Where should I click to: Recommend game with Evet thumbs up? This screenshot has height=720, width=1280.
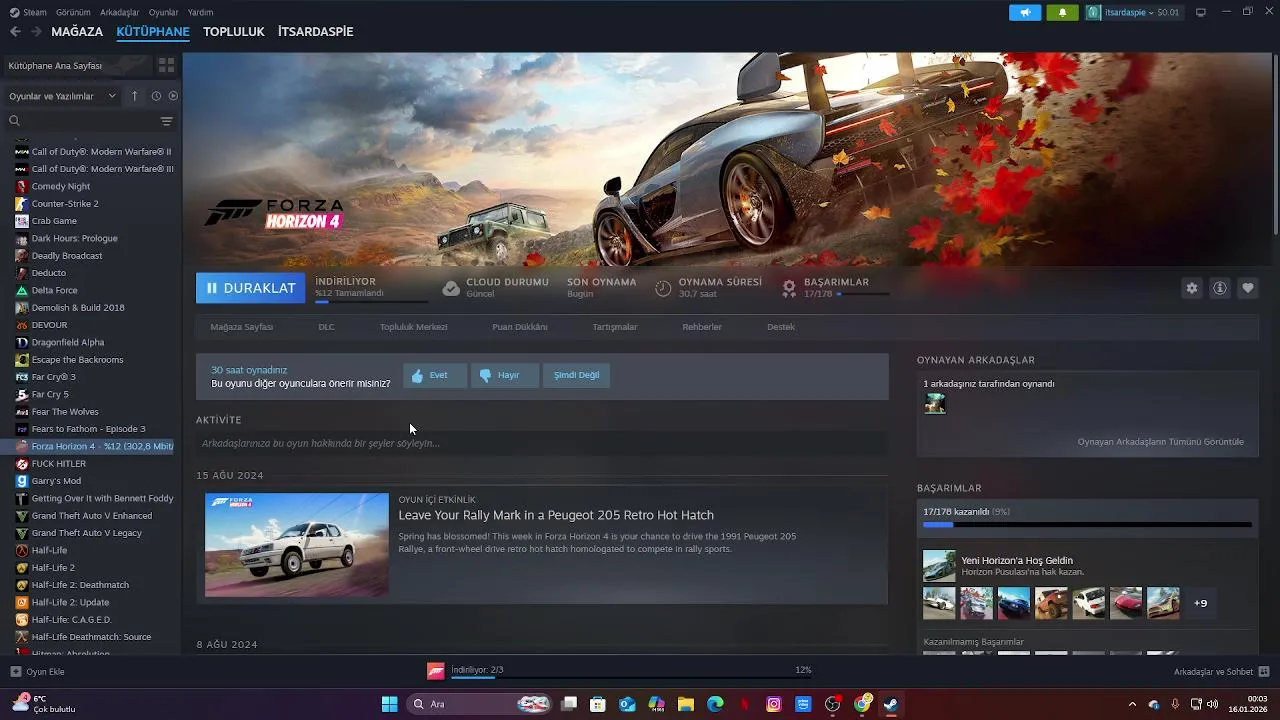(x=435, y=375)
